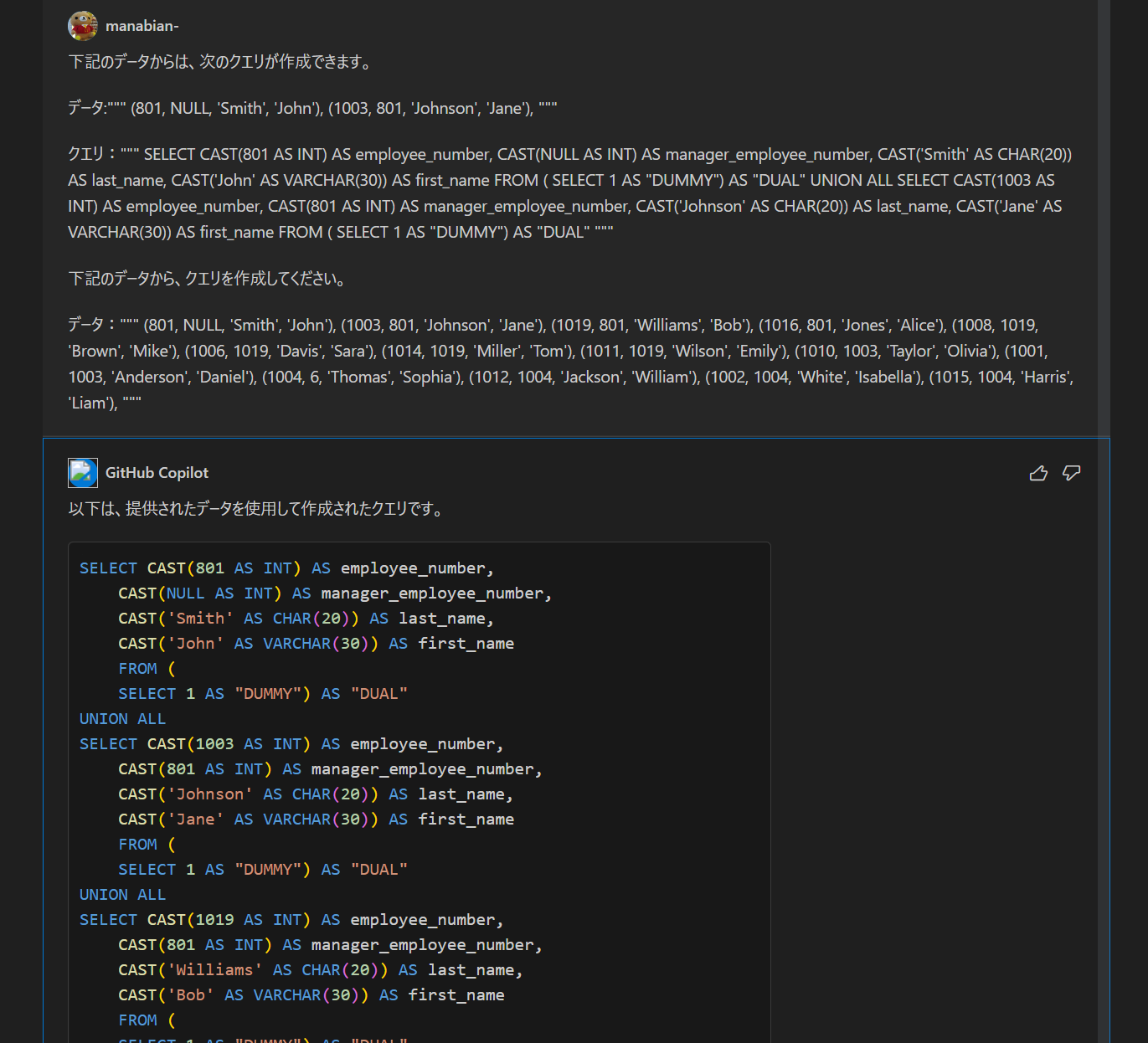Click the 'Johnson' string literal in the code

point(211,794)
